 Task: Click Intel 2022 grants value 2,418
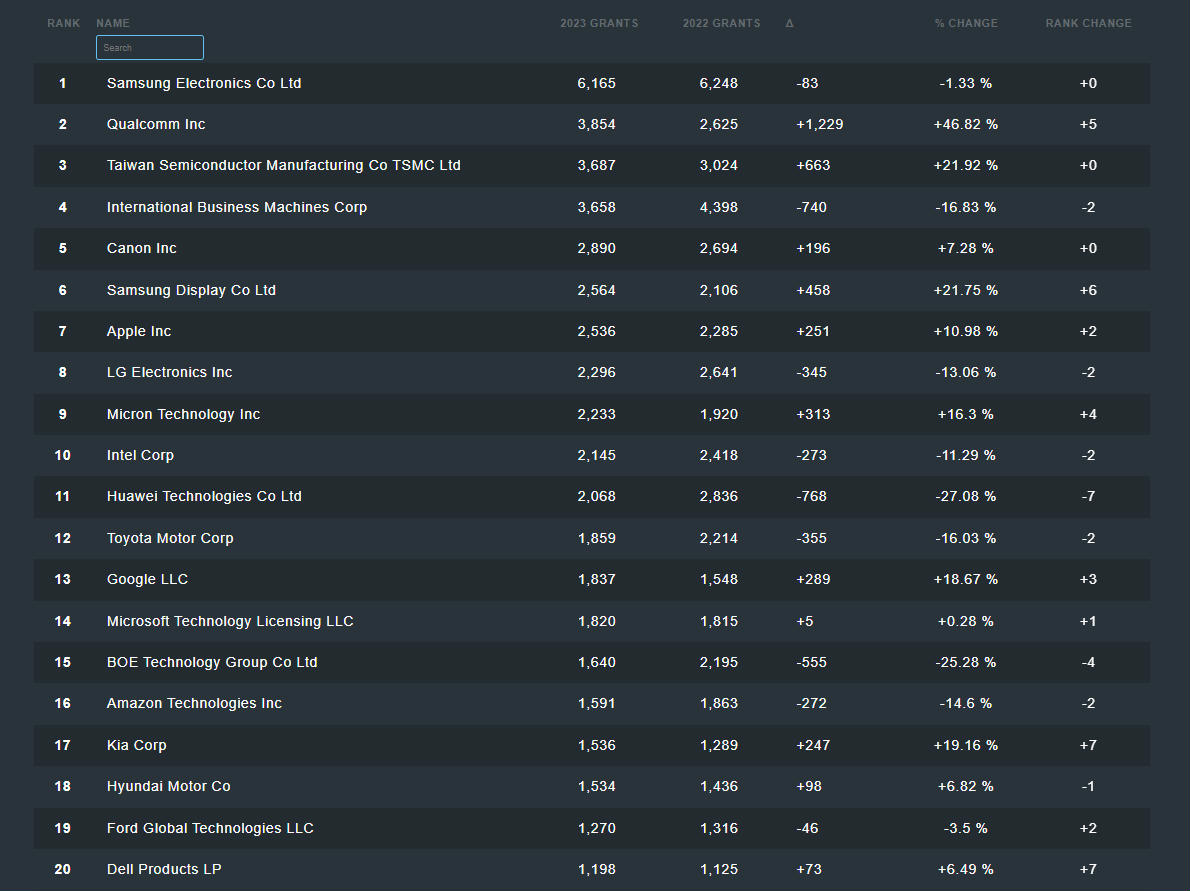point(719,455)
